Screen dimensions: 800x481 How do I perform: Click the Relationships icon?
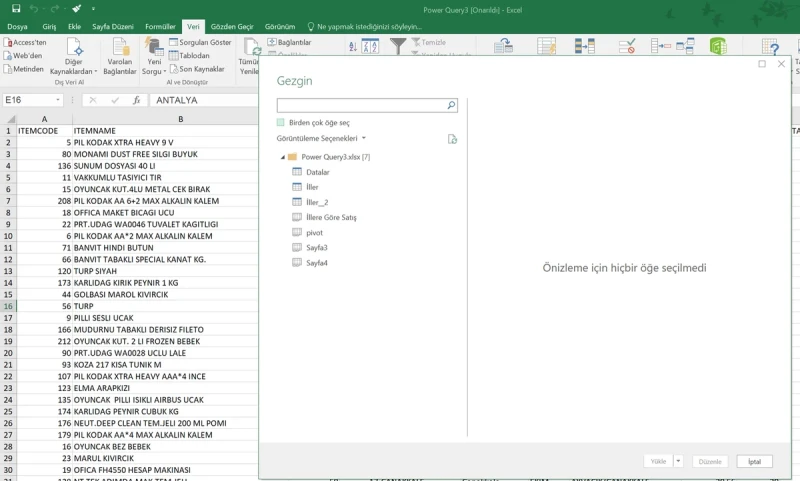(x=685, y=46)
